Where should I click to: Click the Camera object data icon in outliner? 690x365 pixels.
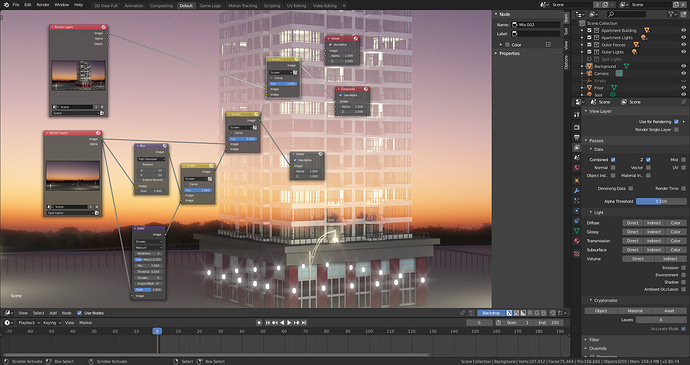click(619, 74)
